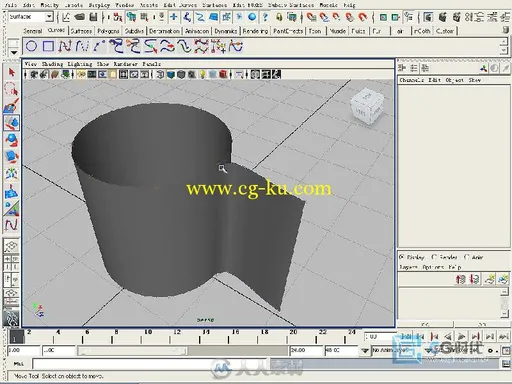
Task: Select the Soft Modification tool
Action: [12, 191]
